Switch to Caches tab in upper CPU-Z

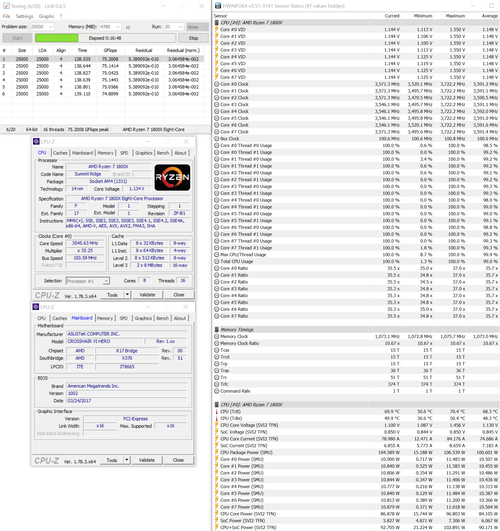point(60,153)
